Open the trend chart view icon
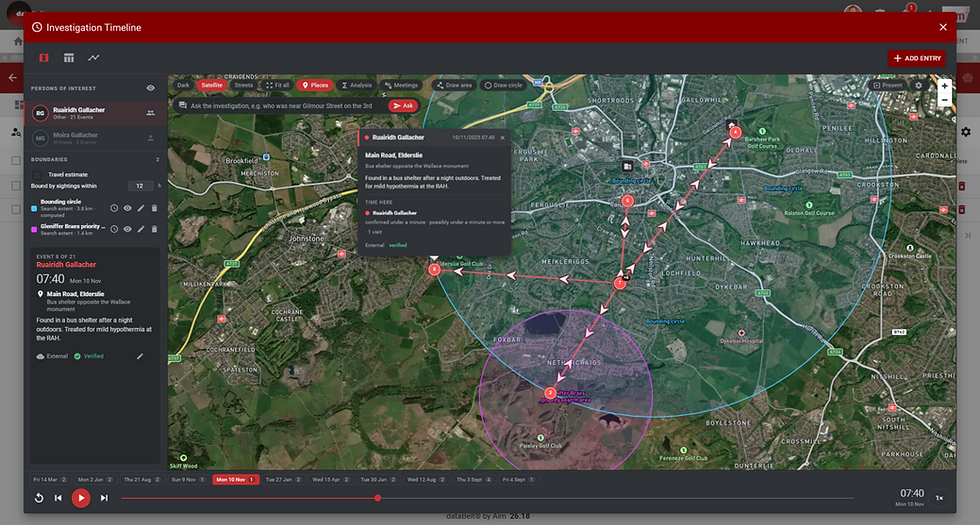 coord(94,58)
